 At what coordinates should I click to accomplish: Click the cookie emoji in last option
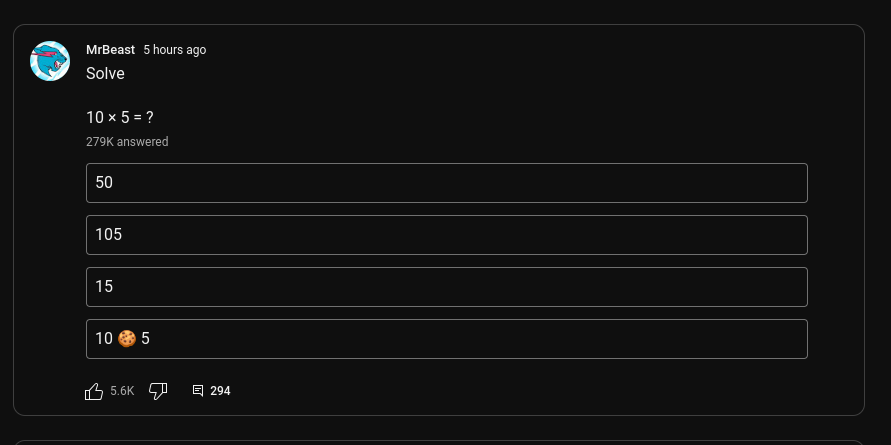click(127, 339)
